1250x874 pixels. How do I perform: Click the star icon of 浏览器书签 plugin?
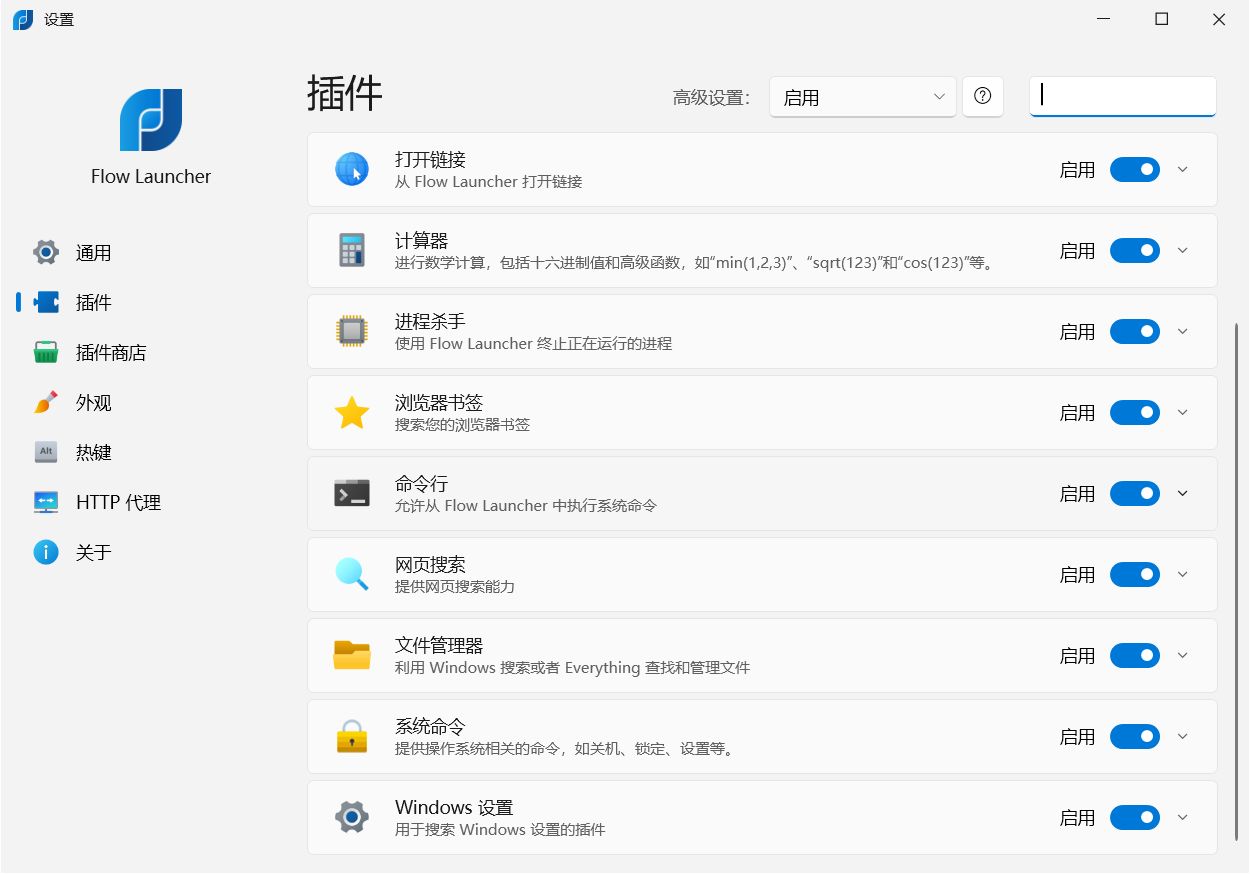click(352, 413)
